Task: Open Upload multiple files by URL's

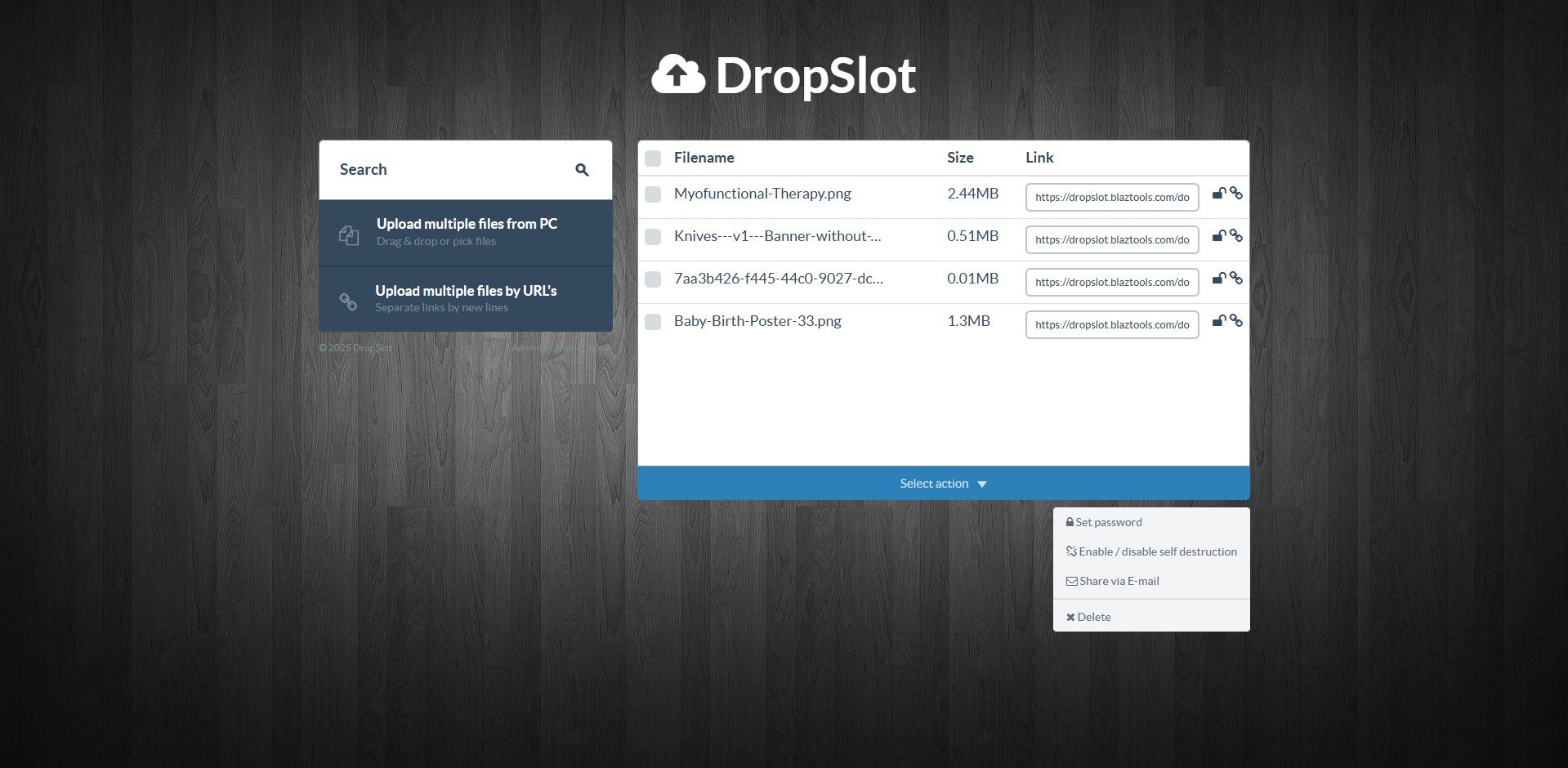Action: click(x=466, y=299)
